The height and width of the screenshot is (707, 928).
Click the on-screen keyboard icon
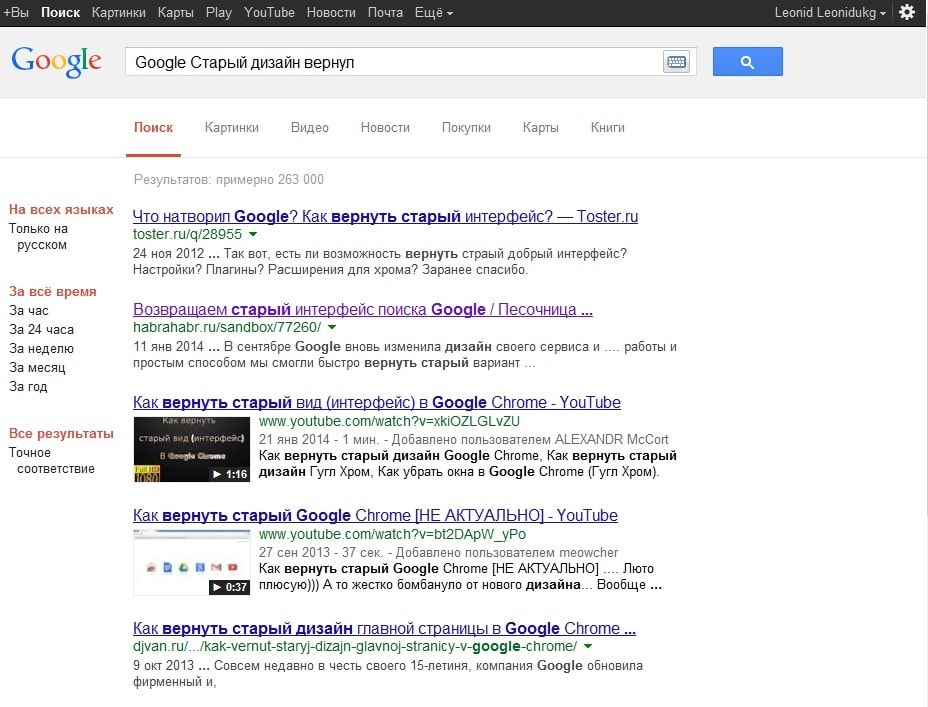pyautogui.click(x=676, y=62)
